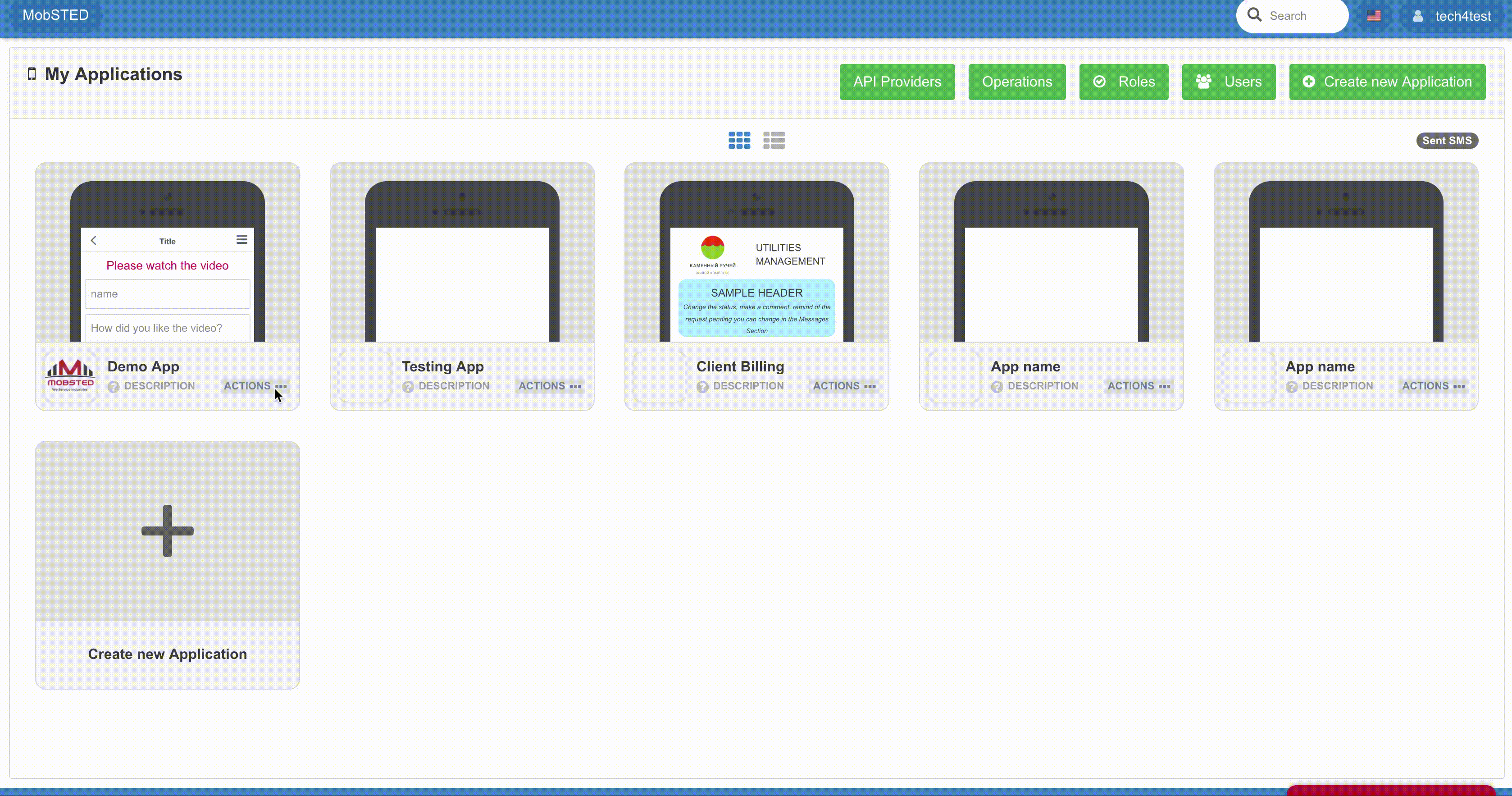Click Demo App MobSTED logo icon
Image resolution: width=1512 pixels, height=796 pixels.
click(x=70, y=376)
